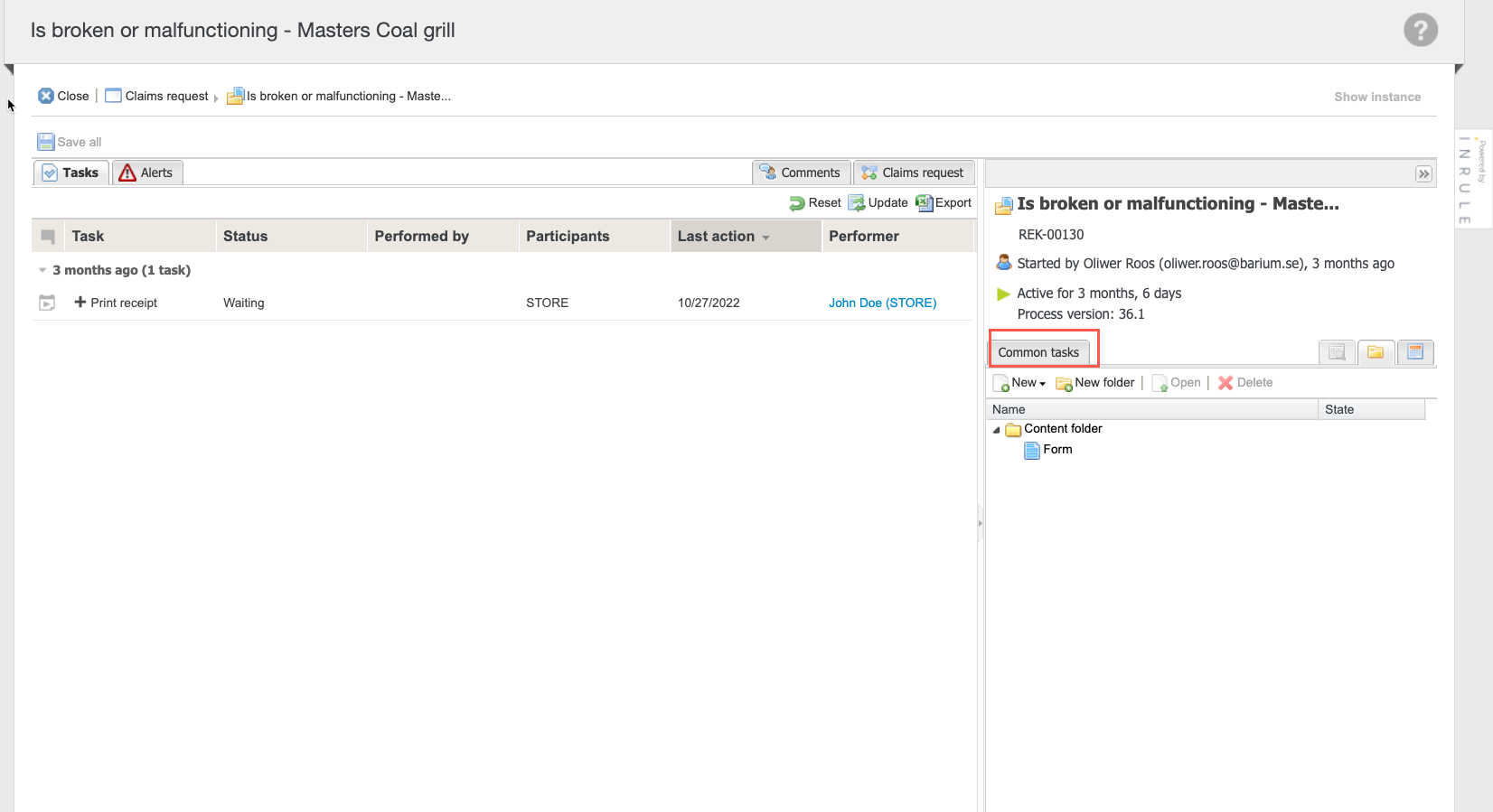Click the New folder icon button

tap(1064, 383)
